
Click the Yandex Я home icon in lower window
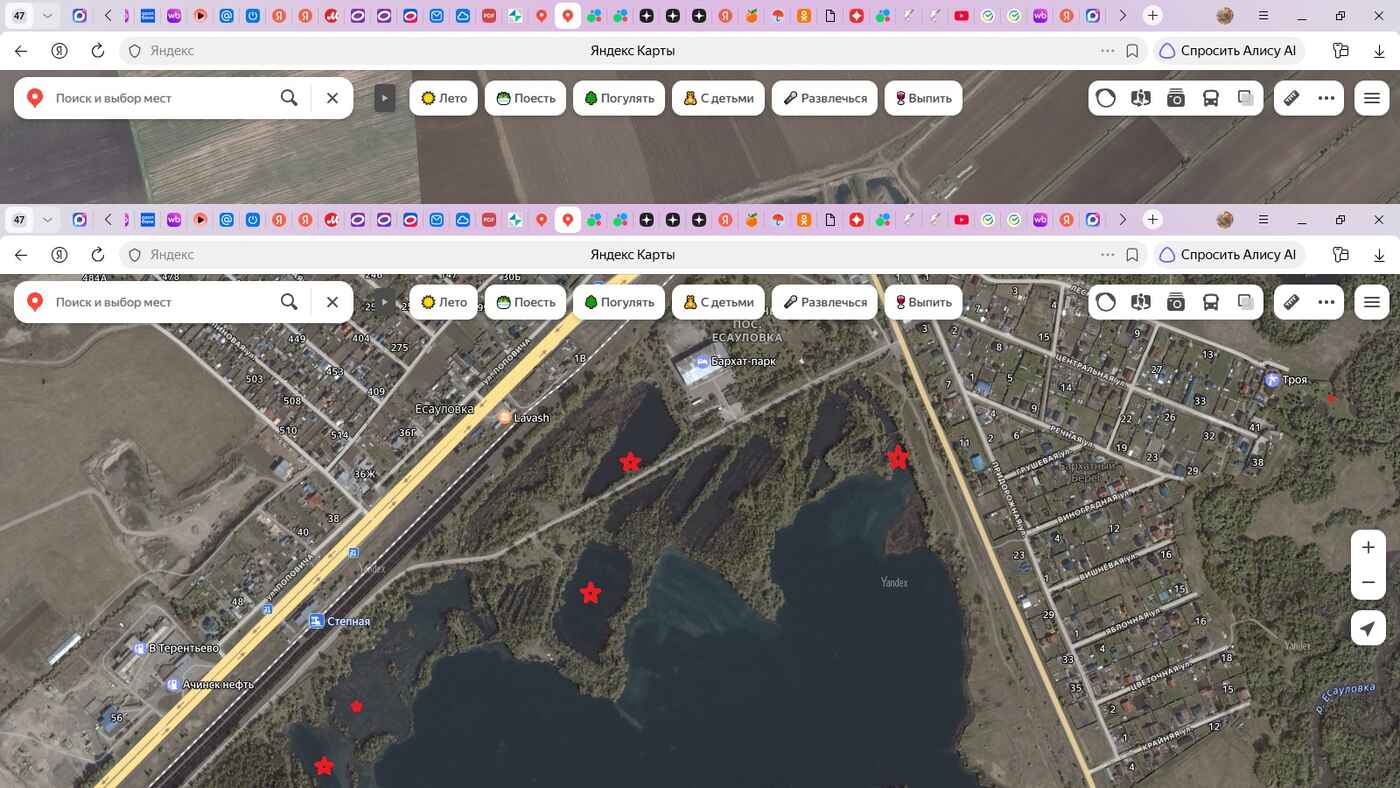(x=59, y=254)
